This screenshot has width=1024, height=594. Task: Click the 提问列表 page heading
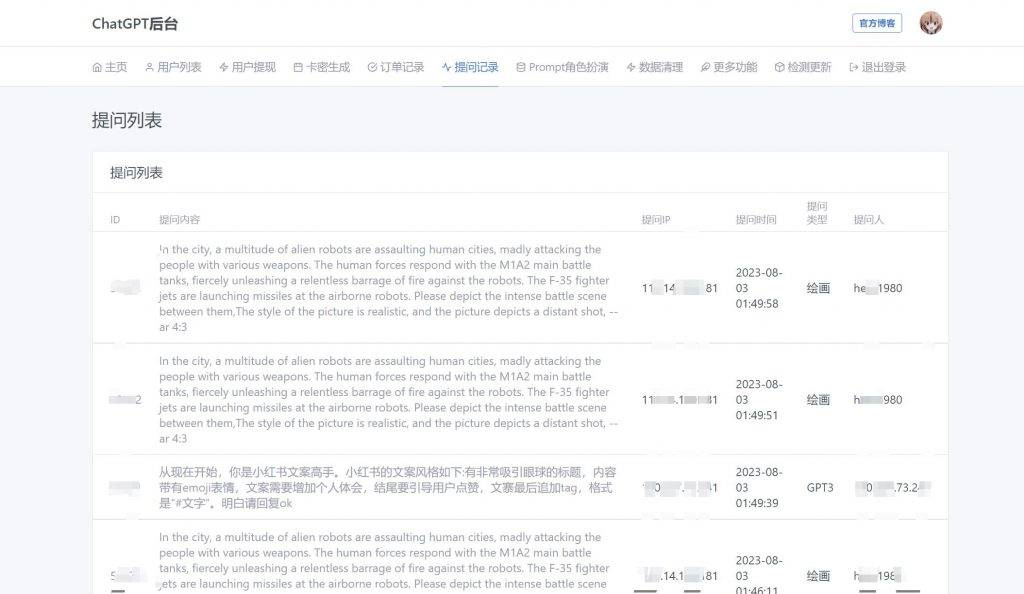click(127, 120)
